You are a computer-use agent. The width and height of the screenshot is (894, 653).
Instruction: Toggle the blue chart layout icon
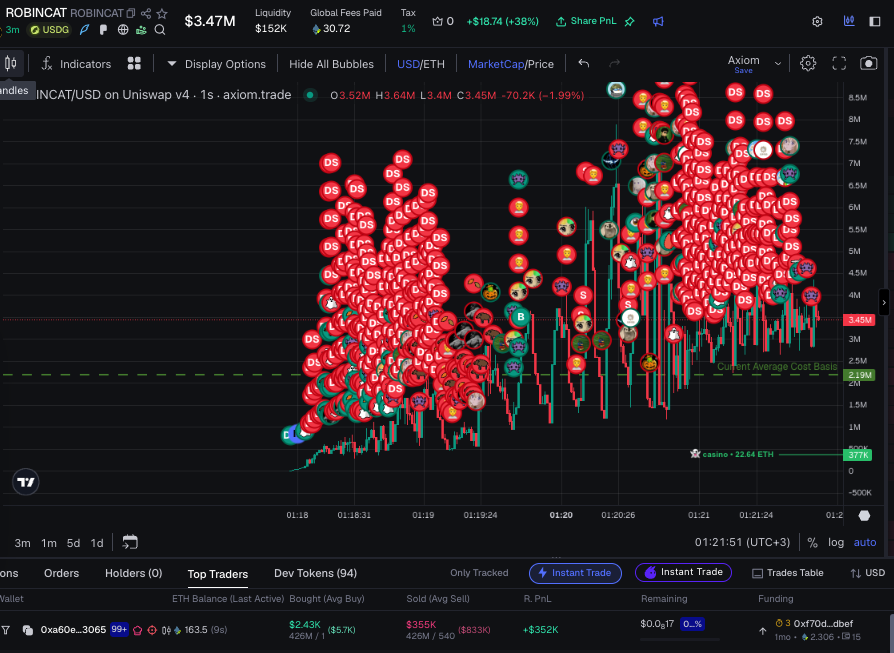pyautogui.click(x=849, y=21)
